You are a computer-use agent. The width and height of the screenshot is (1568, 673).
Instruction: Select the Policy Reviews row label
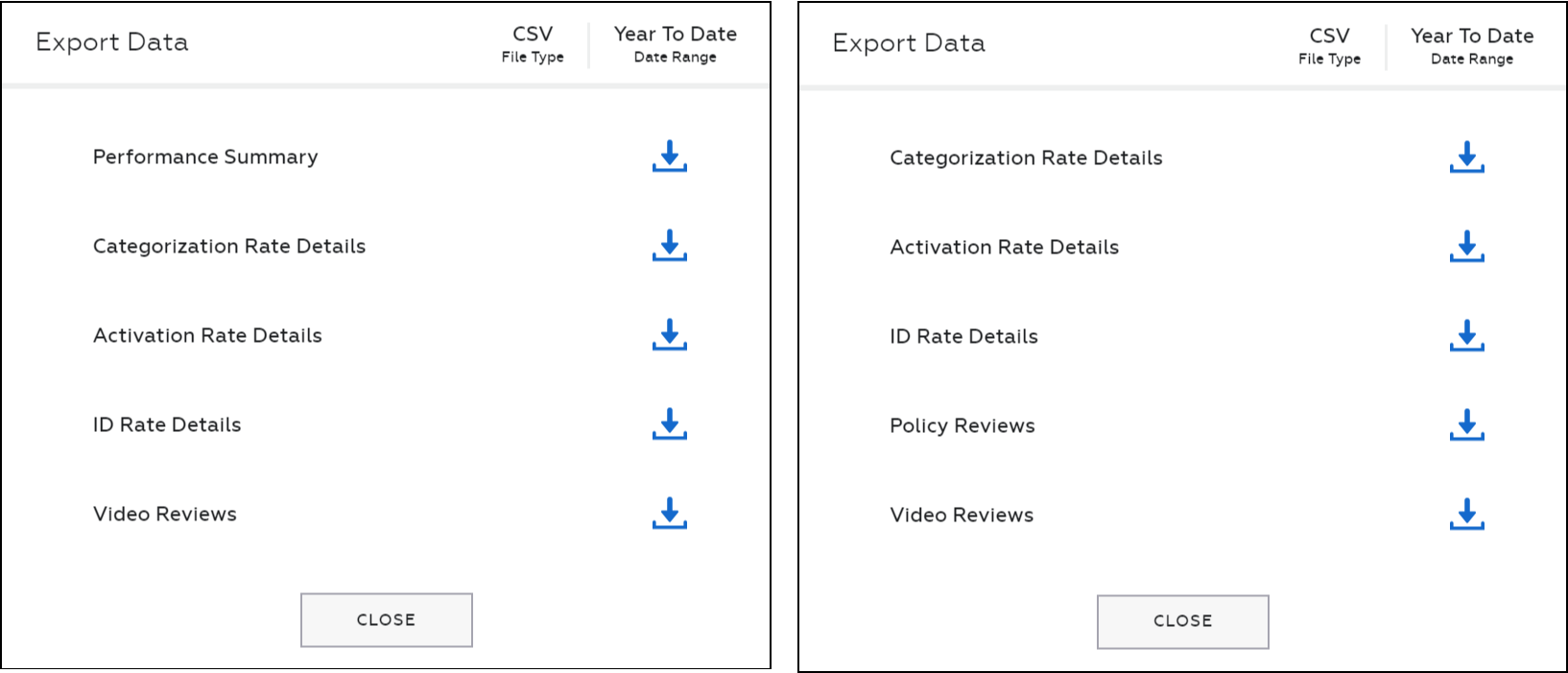(x=962, y=425)
